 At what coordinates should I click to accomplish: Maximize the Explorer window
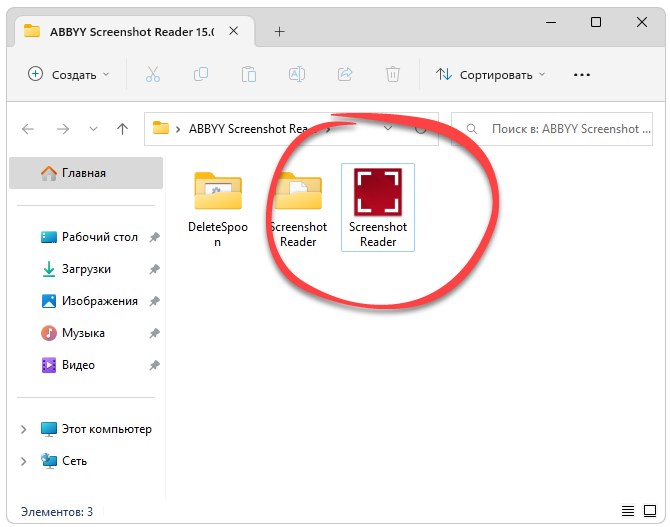(x=596, y=22)
